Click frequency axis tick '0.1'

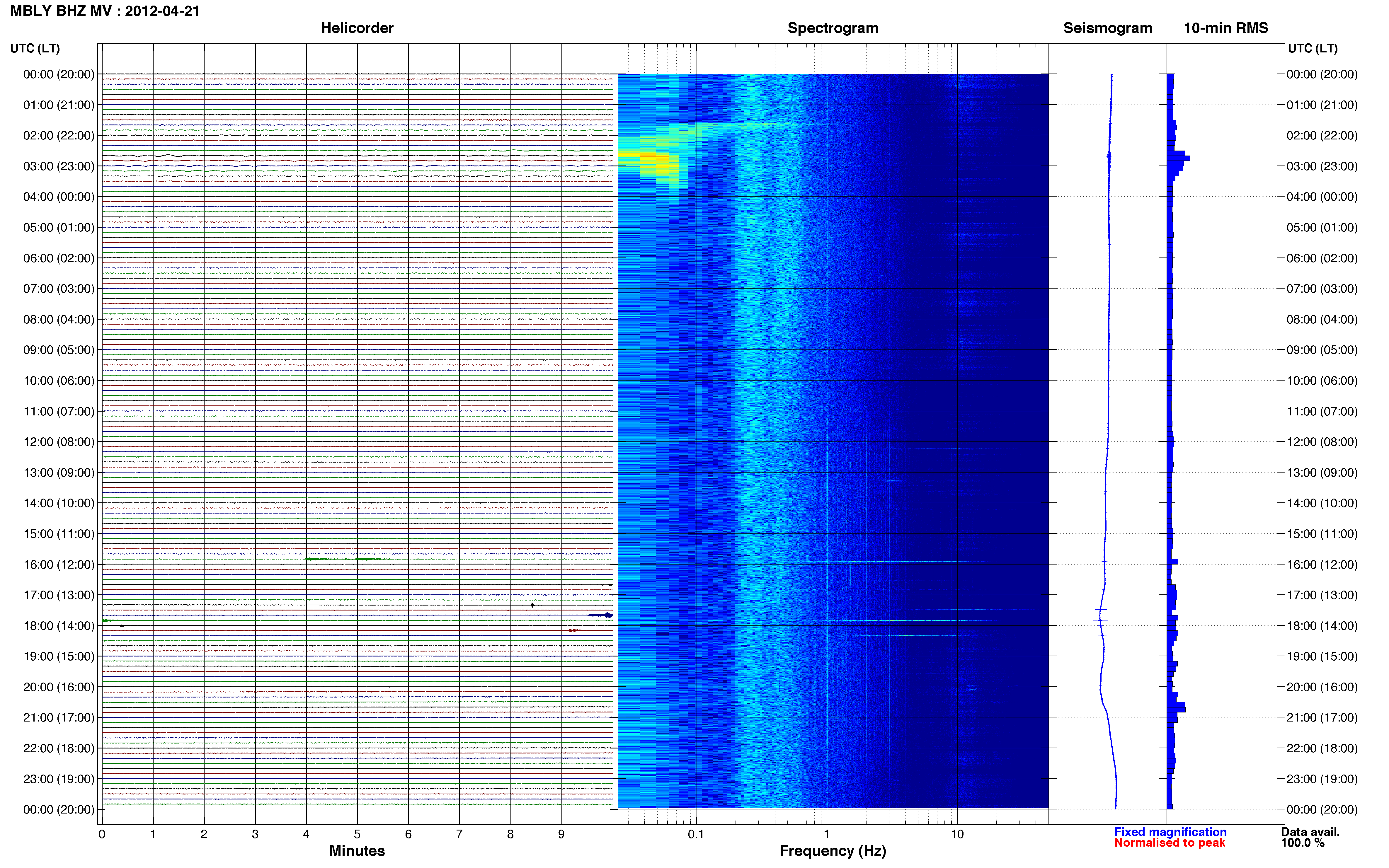[x=696, y=835]
